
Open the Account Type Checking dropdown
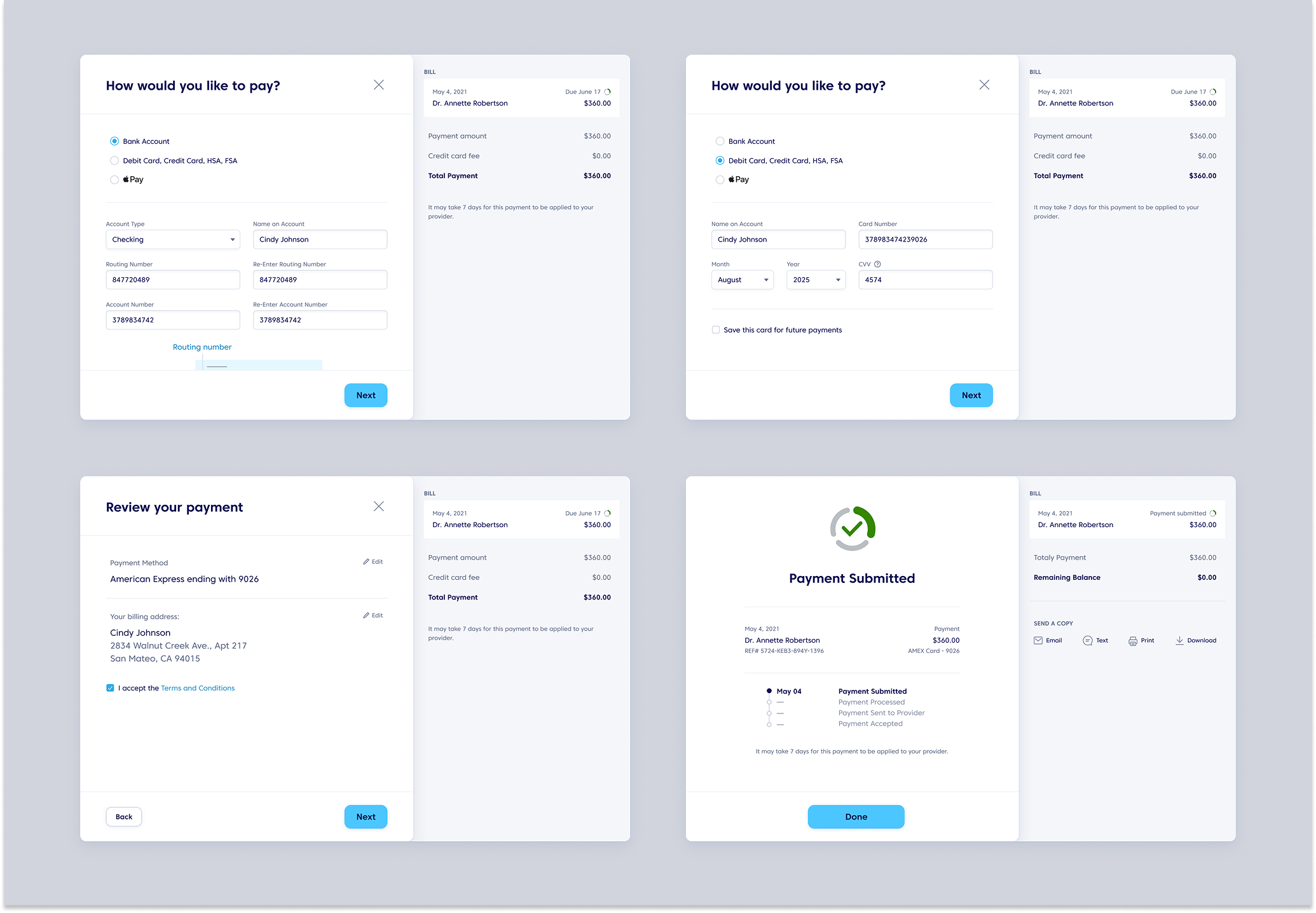click(173, 240)
